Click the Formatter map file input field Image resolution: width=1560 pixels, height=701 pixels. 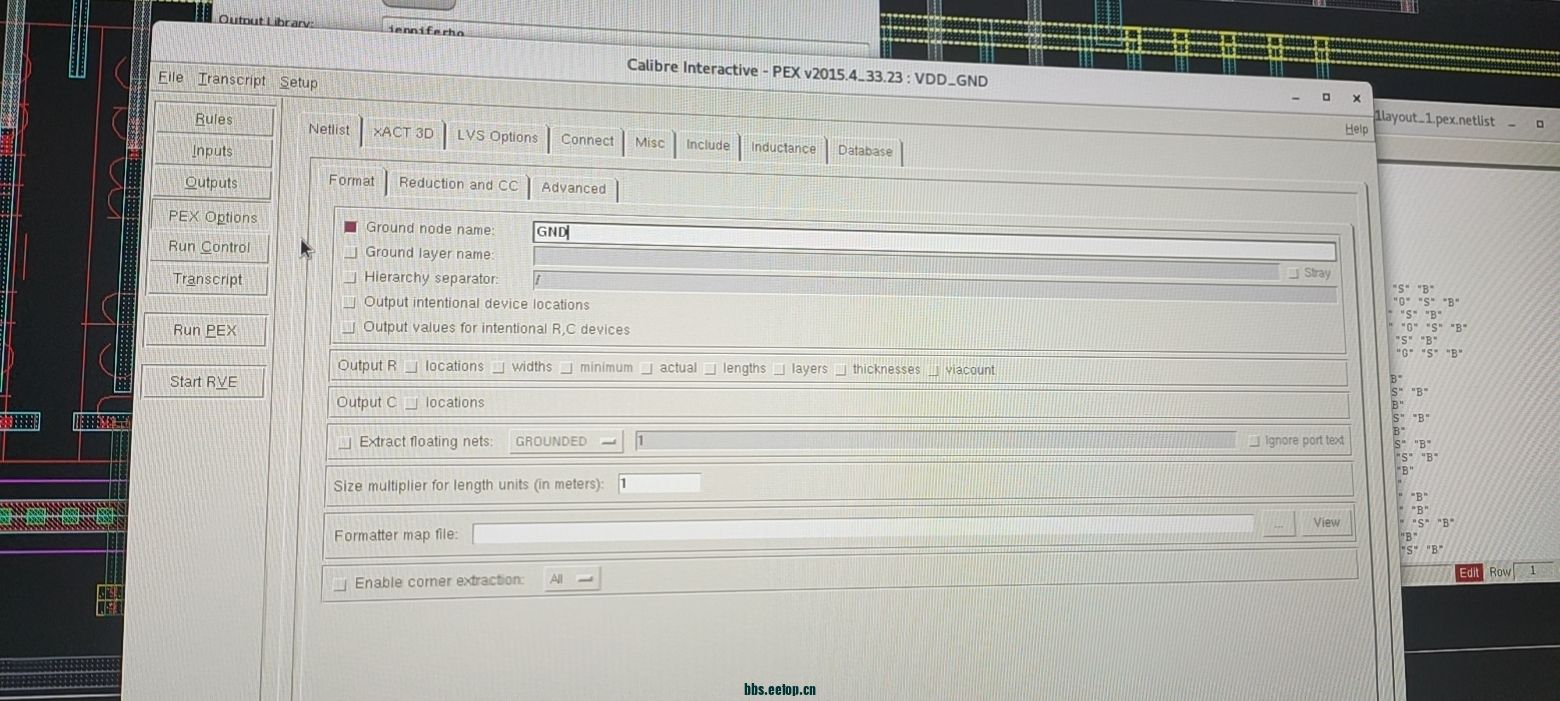click(862, 531)
